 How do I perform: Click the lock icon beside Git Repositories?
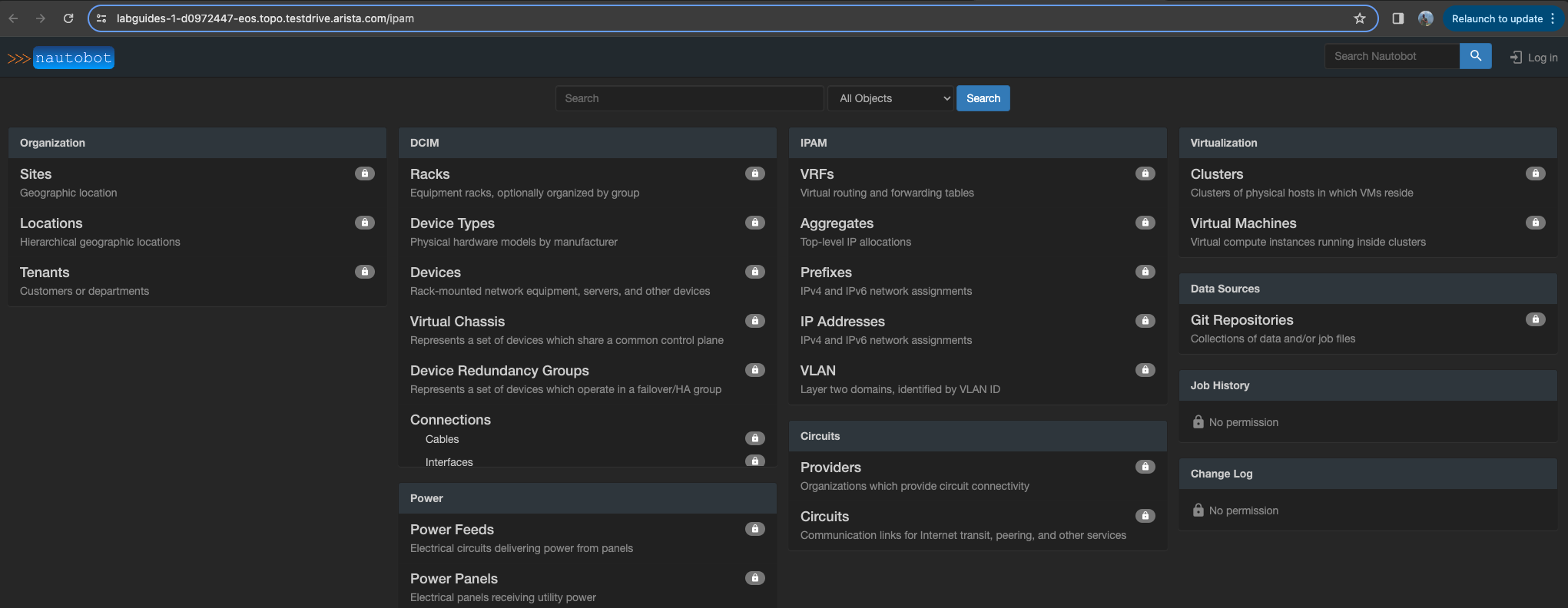click(x=1536, y=319)
